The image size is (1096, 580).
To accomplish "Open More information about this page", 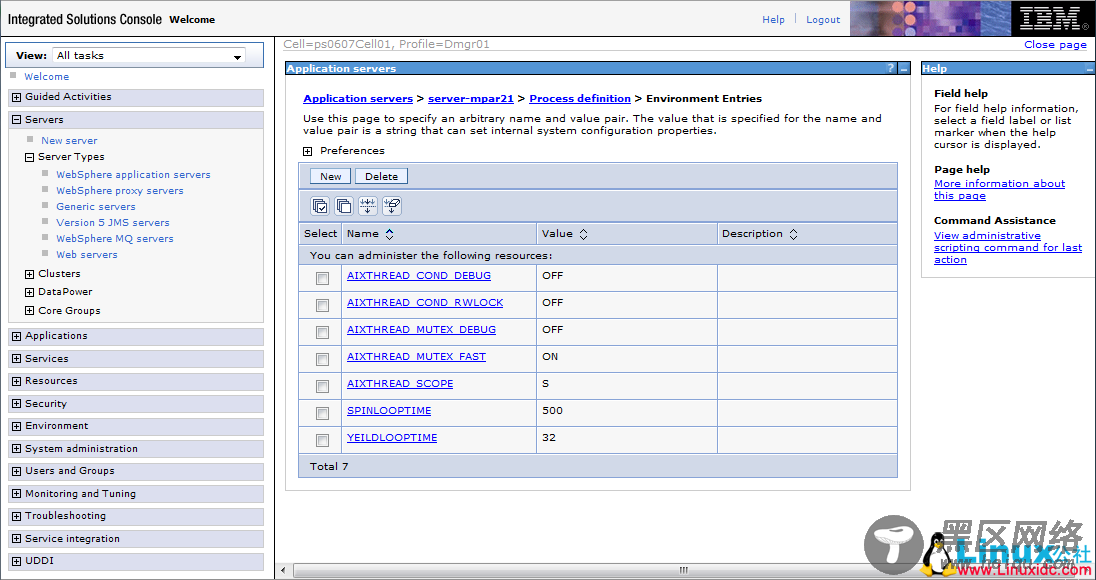I will tap(1000, 190).
